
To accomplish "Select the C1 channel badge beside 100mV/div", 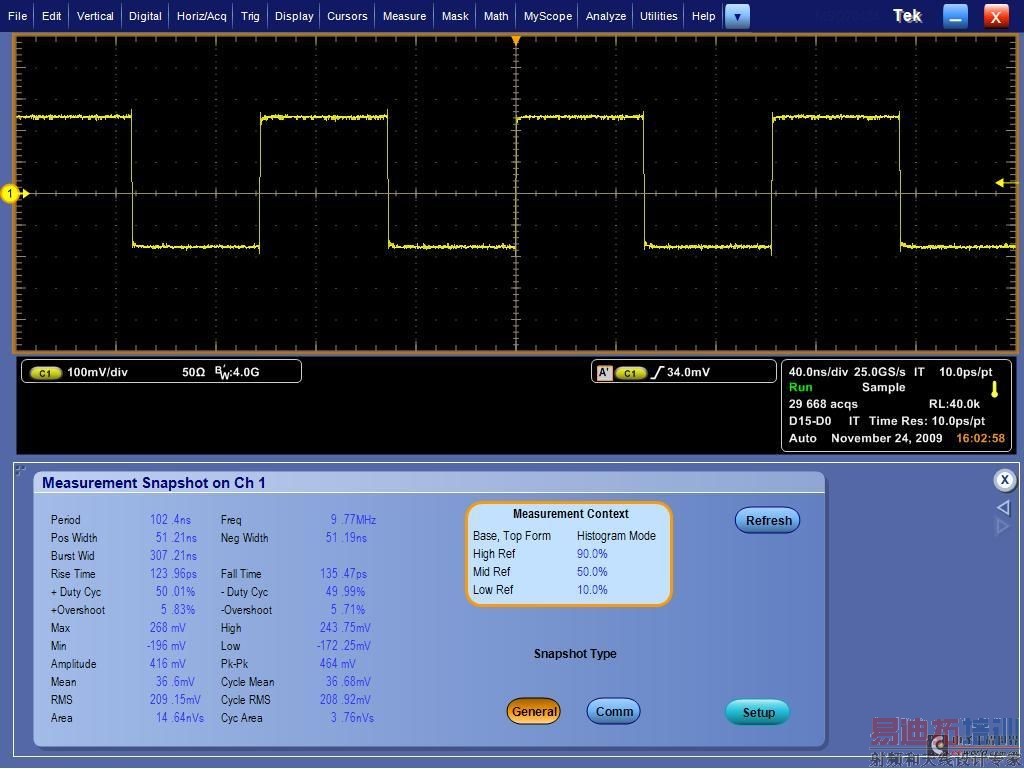I will point(45,373).
